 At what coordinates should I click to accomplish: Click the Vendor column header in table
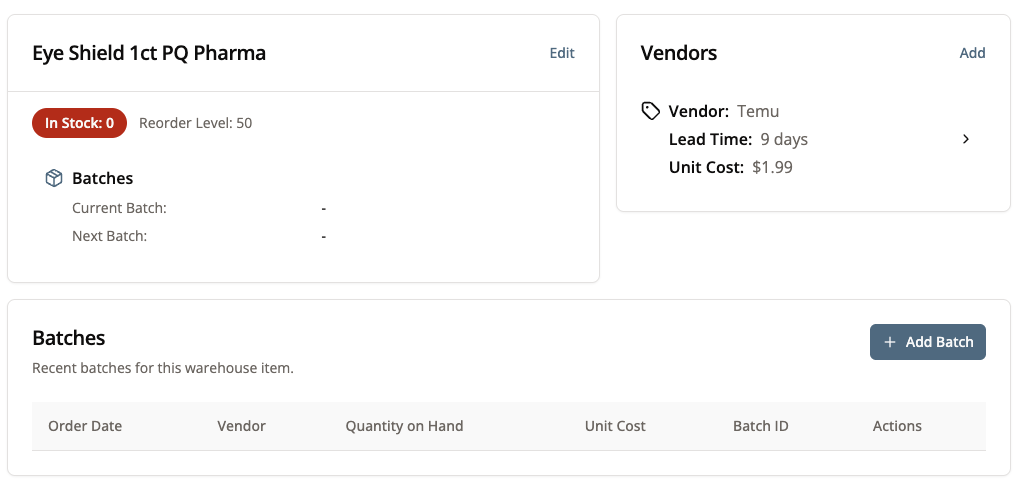point(241,426)
